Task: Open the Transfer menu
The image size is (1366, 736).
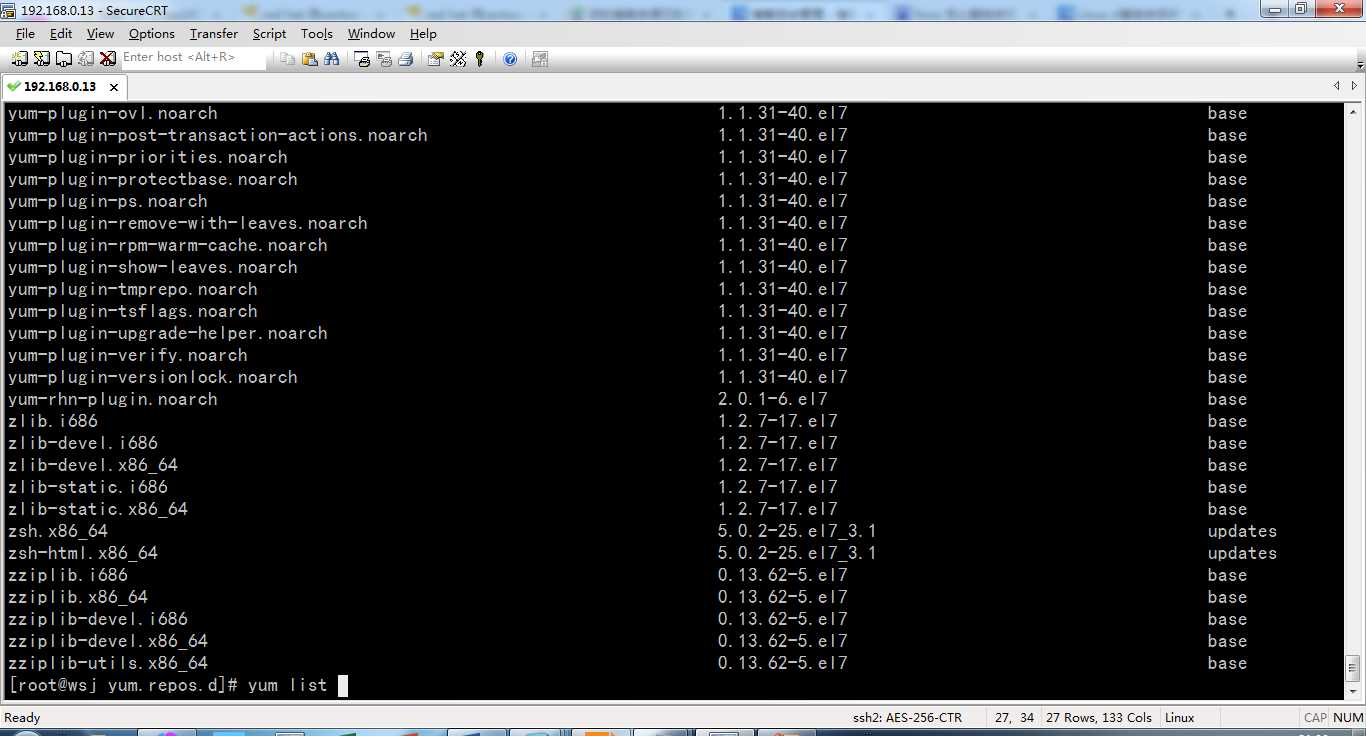Action: [x=214, y=33]
